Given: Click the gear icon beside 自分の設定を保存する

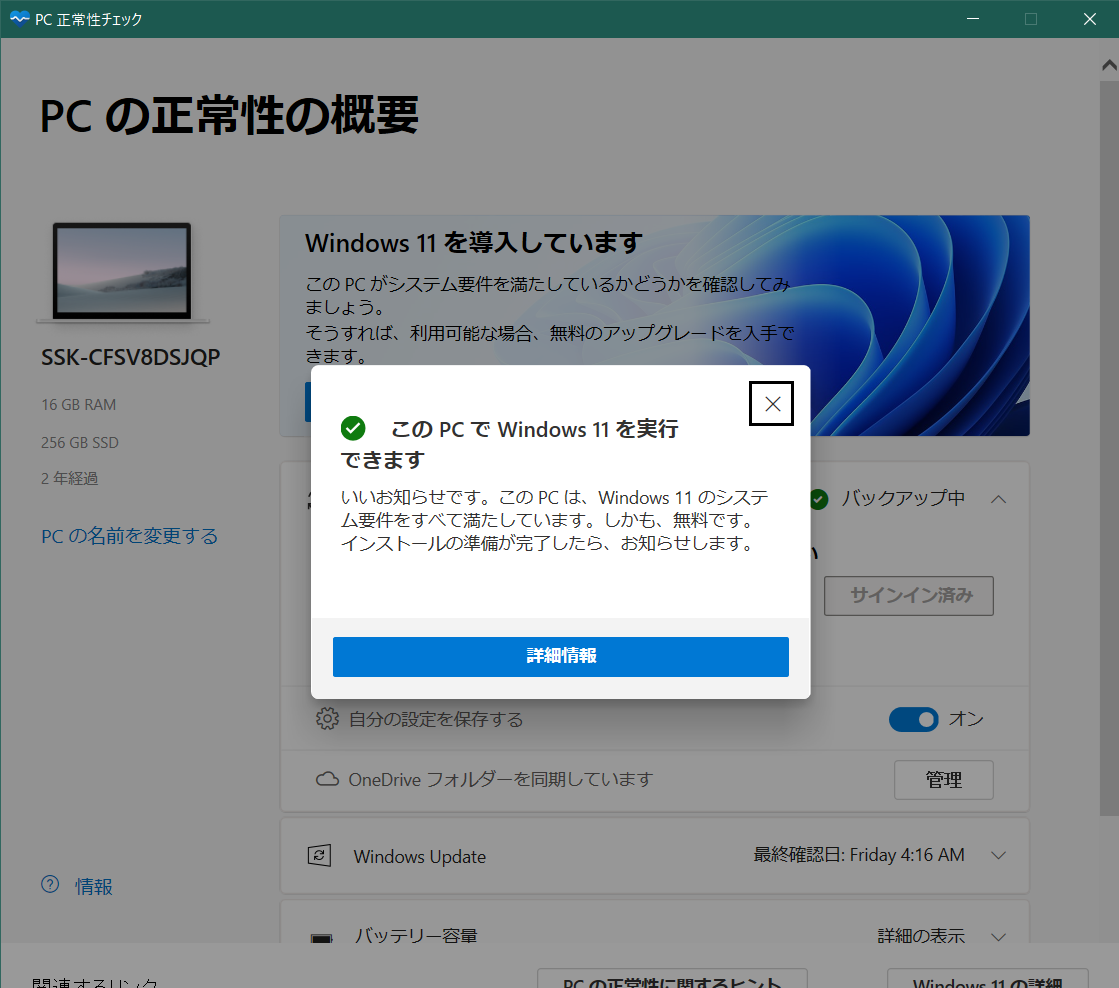Looking at the screenshot, I should pos(327,719).
